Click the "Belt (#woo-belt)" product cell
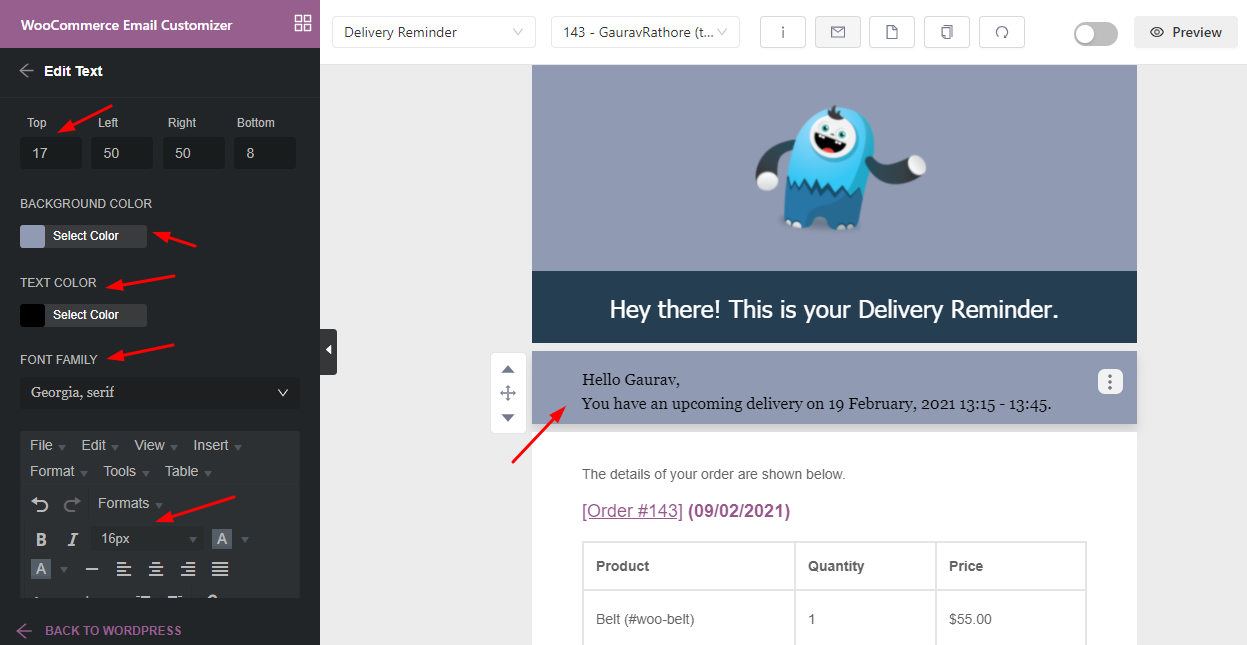The image size is (1247, 645). tap(689, 619)
